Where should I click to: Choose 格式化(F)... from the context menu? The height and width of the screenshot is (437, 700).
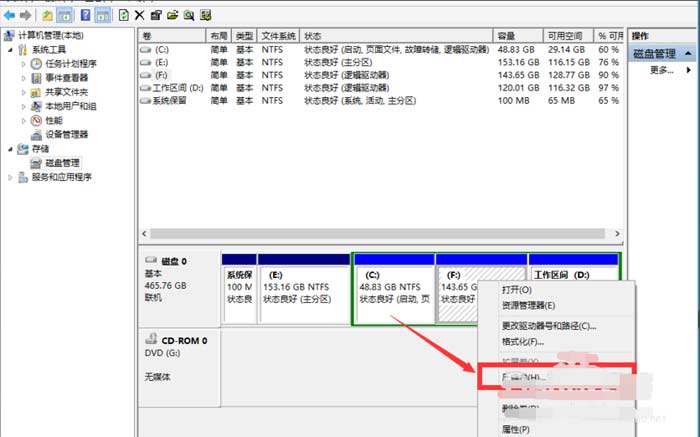point(523,342)
